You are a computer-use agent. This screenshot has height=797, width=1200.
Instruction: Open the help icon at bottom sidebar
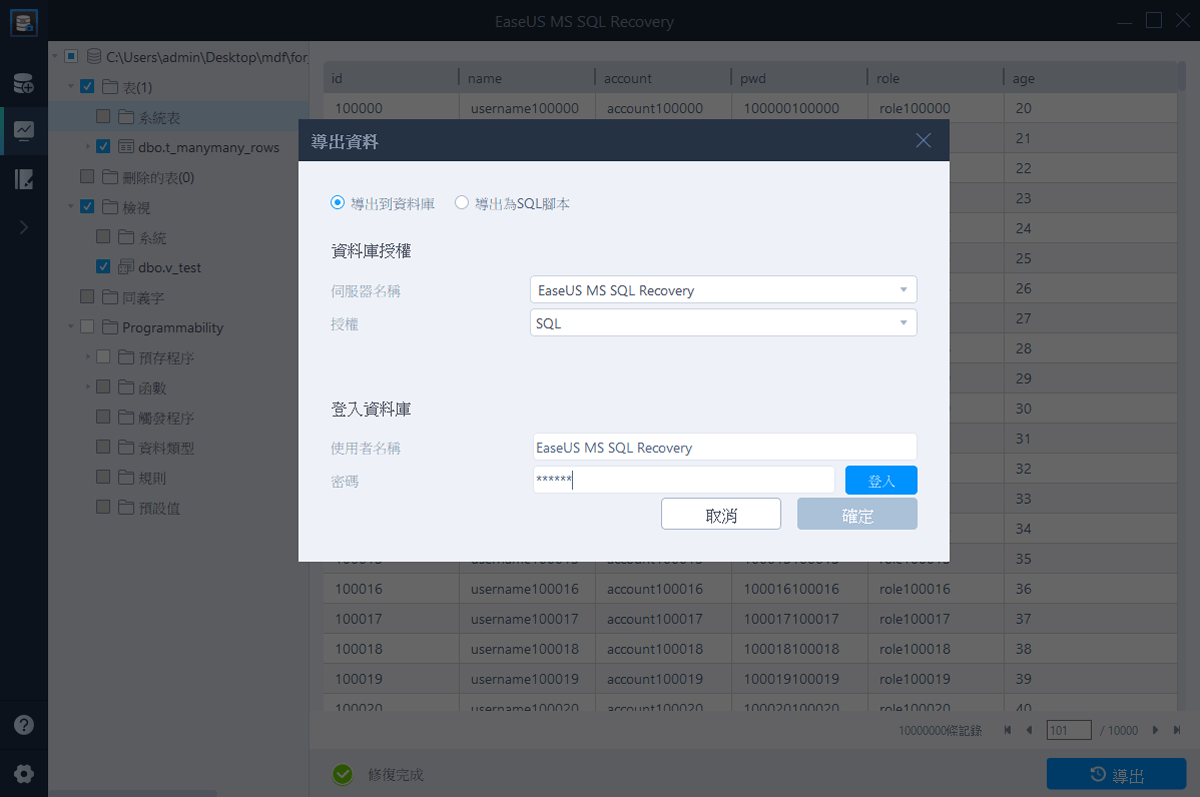[23, 724]
